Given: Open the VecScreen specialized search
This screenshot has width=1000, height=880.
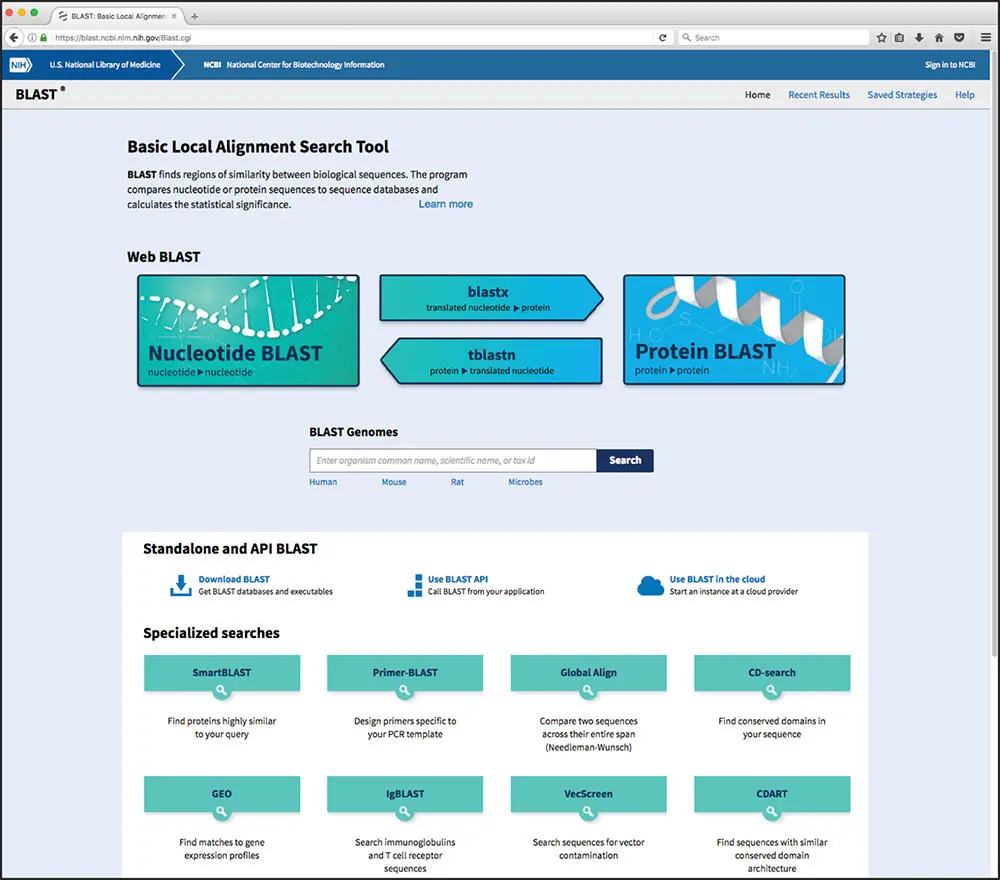Looking at the screenshot, I should tap(589, 794).
